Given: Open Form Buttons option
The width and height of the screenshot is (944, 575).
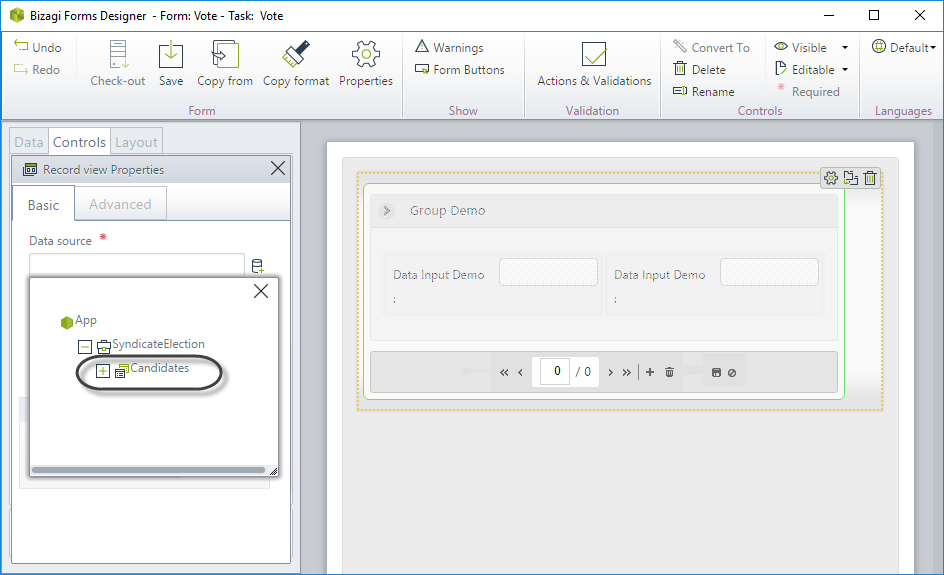Looking at the screenshot, I should pyautogui.click(x=460, y=70).
